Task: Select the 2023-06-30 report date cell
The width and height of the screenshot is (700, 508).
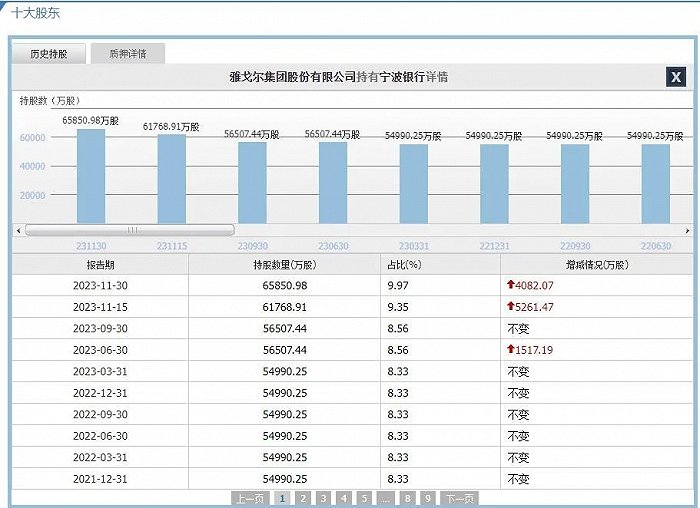Action: pos(100,350)
